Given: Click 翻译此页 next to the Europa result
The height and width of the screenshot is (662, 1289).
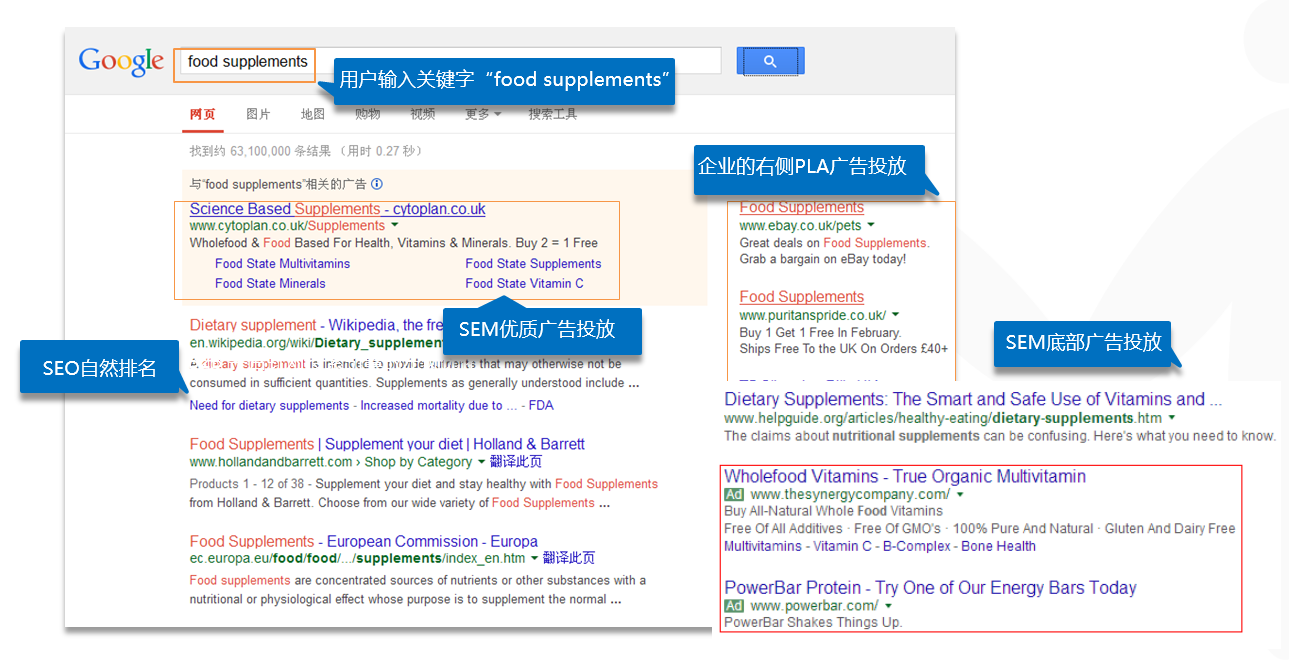Looking at the screenshot, I should (569, 559).
